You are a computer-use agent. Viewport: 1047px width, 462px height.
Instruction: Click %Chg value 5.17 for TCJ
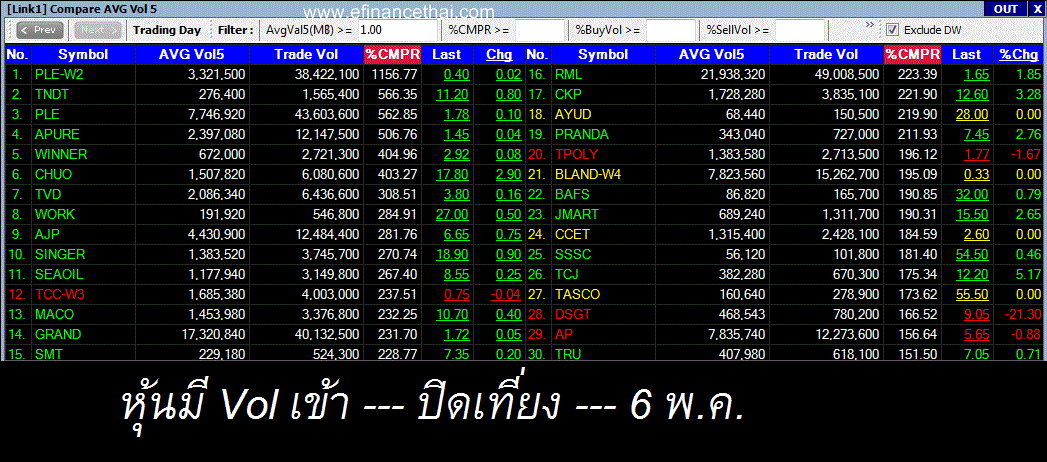(x=1029, y=274)
